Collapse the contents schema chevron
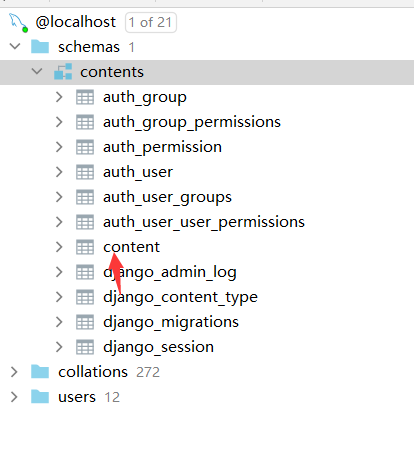The height and width of the screenshot is (449, 414). click(x=37, y=71)
